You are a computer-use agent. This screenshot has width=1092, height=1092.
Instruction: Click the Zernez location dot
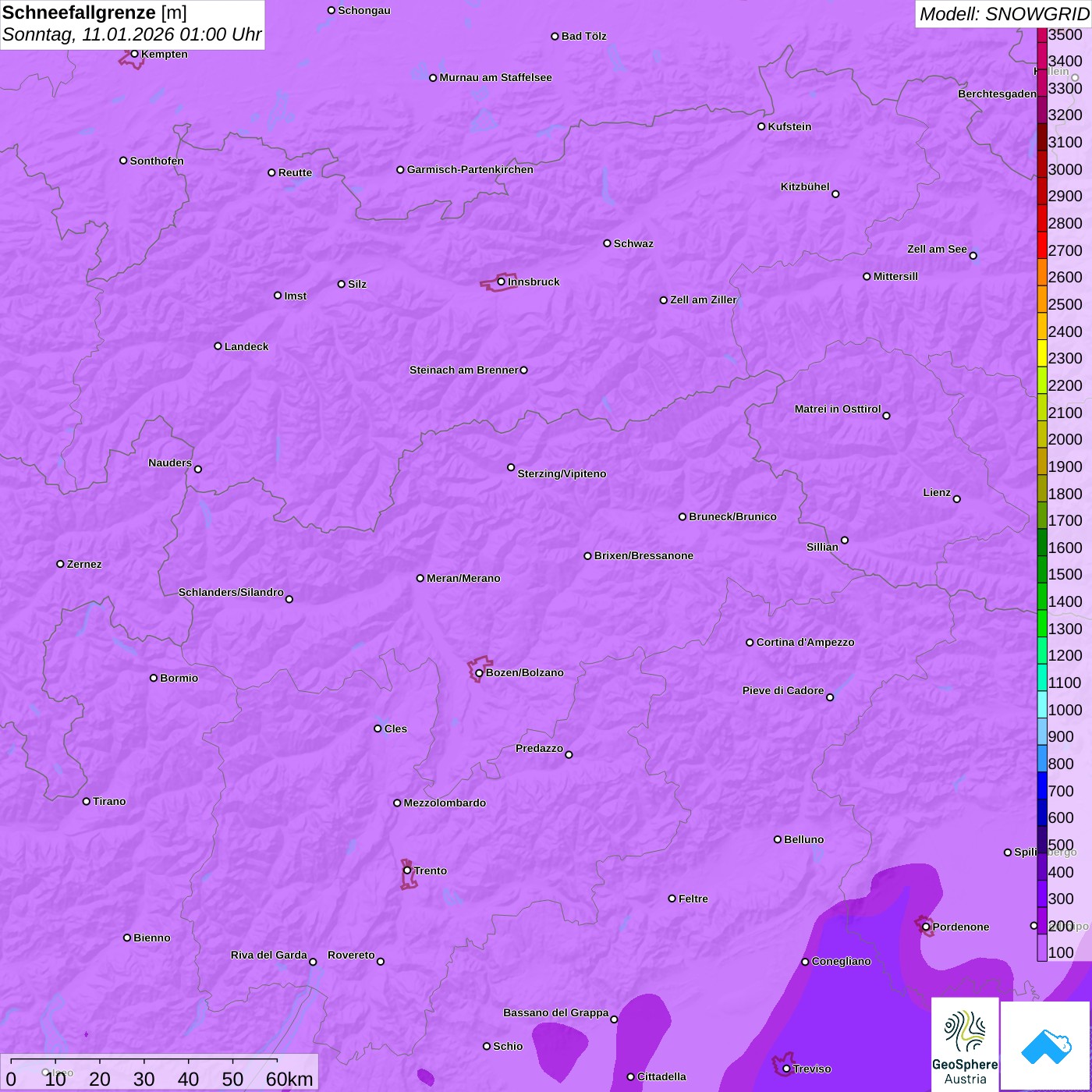(x=60, y=564)
